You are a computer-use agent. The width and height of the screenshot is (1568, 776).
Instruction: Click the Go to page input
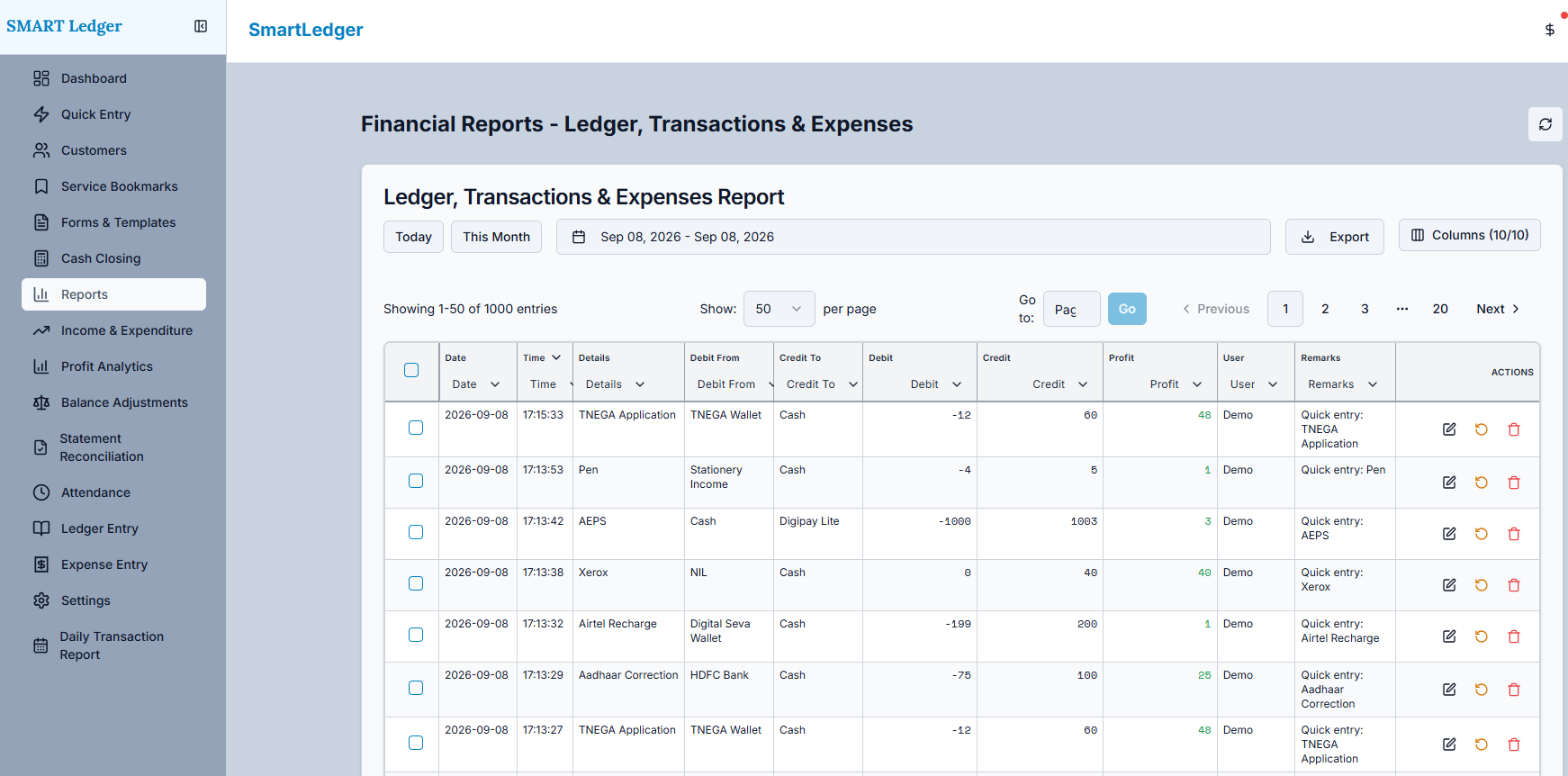point(1071,309)
